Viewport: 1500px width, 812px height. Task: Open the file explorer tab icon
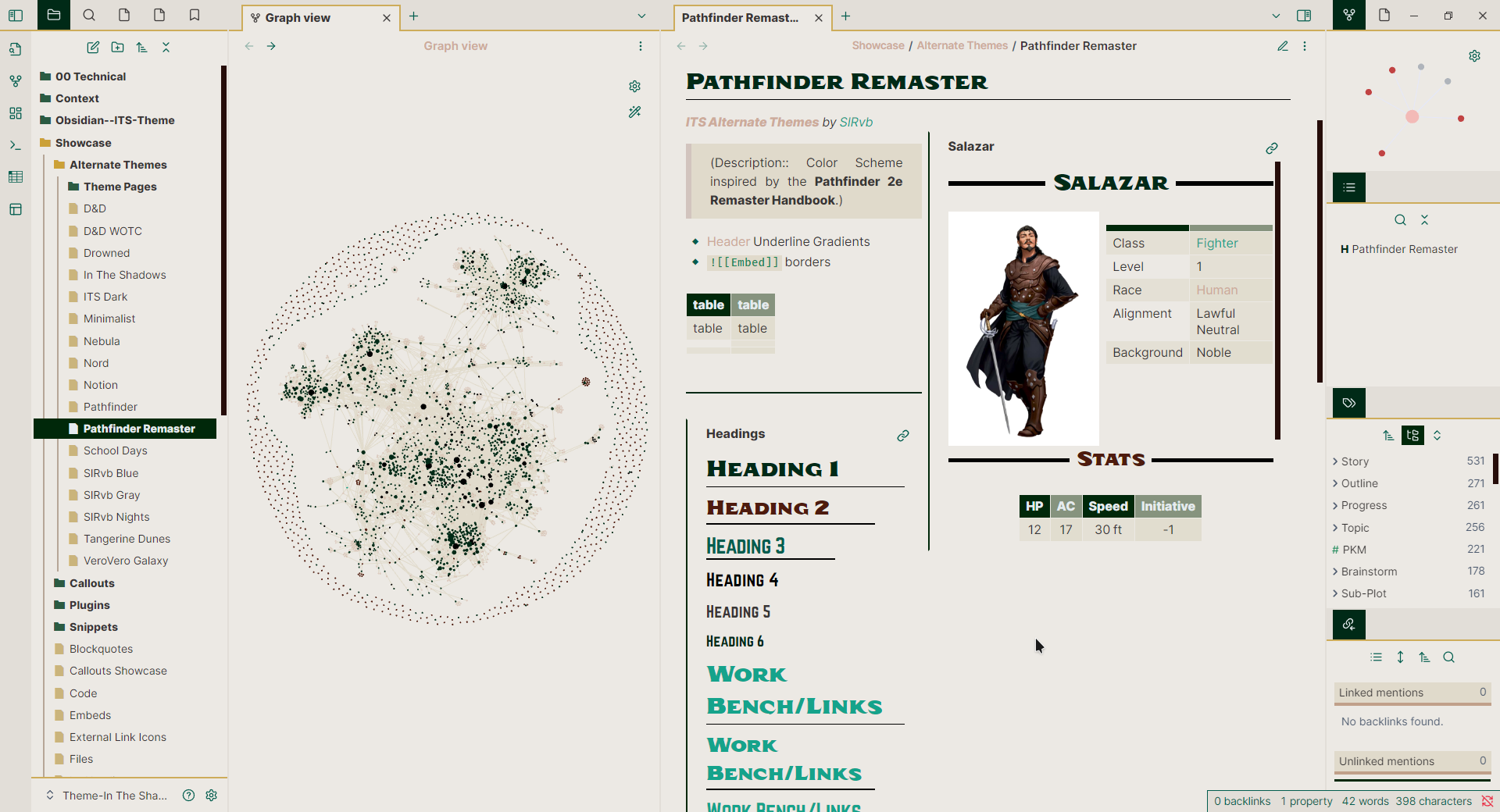(54, 15)
